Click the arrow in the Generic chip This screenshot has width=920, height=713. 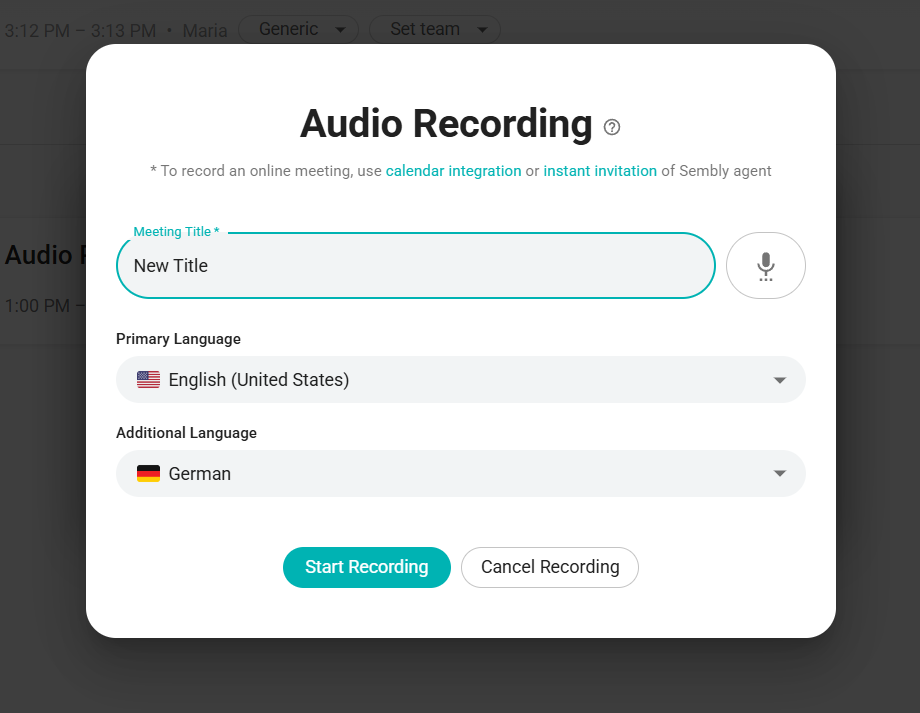tap(340, 30)
